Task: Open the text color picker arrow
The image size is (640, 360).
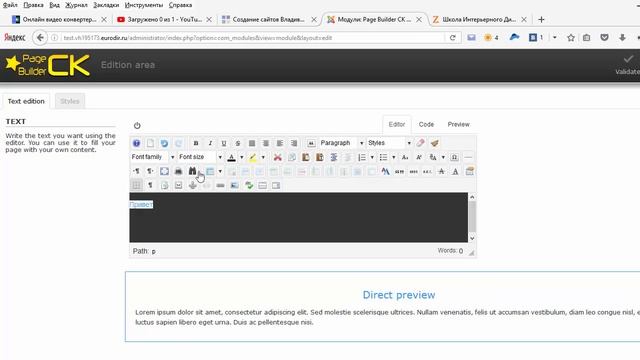Action: pos(242,157)
